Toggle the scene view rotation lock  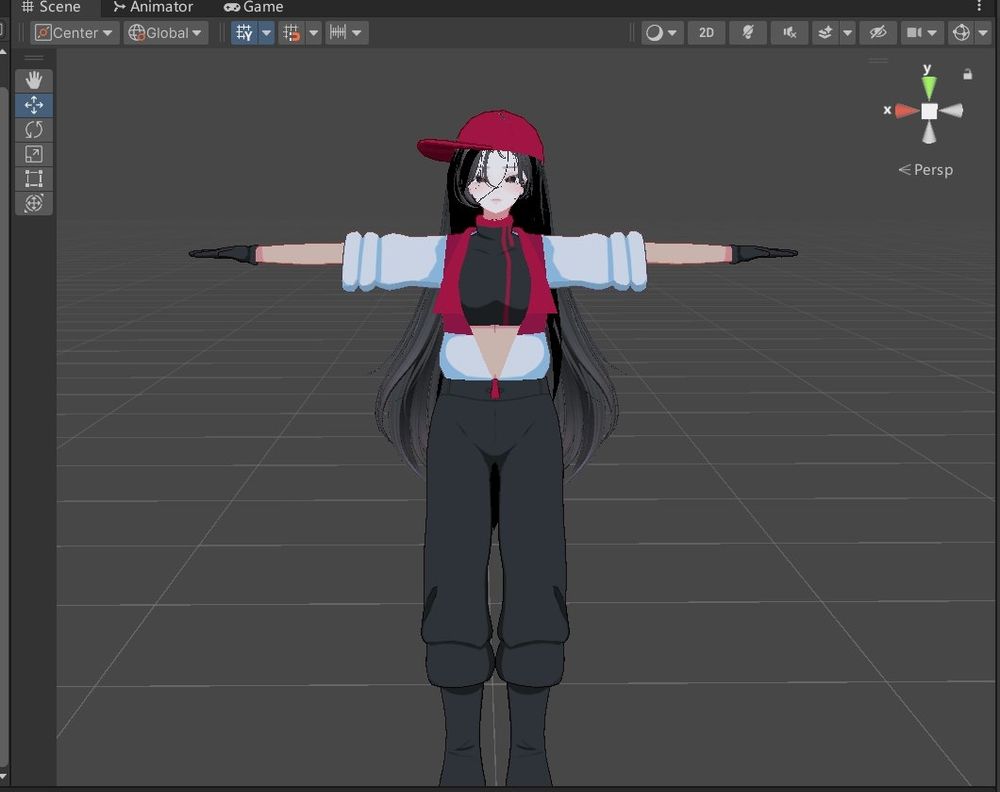pyautogui.click(x=967, y=74)
